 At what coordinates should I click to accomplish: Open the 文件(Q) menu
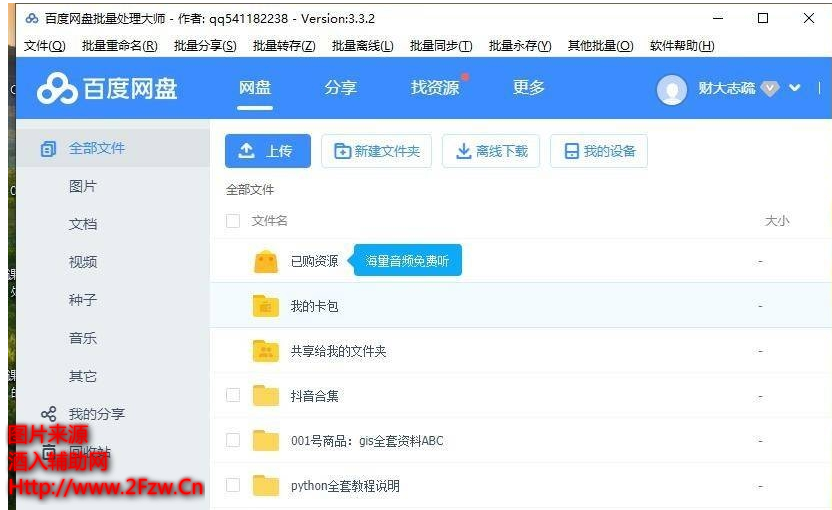pyautogui.click(x=45, y=46)
